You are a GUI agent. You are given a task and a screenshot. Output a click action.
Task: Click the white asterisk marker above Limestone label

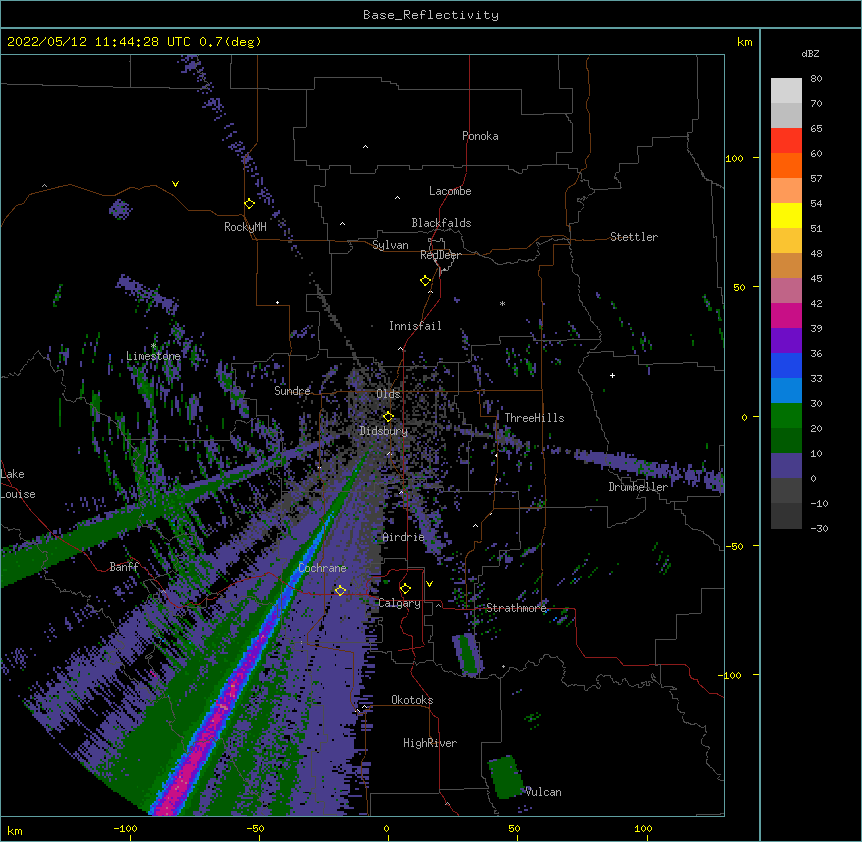pyautogui.click(x=153, y=346)
